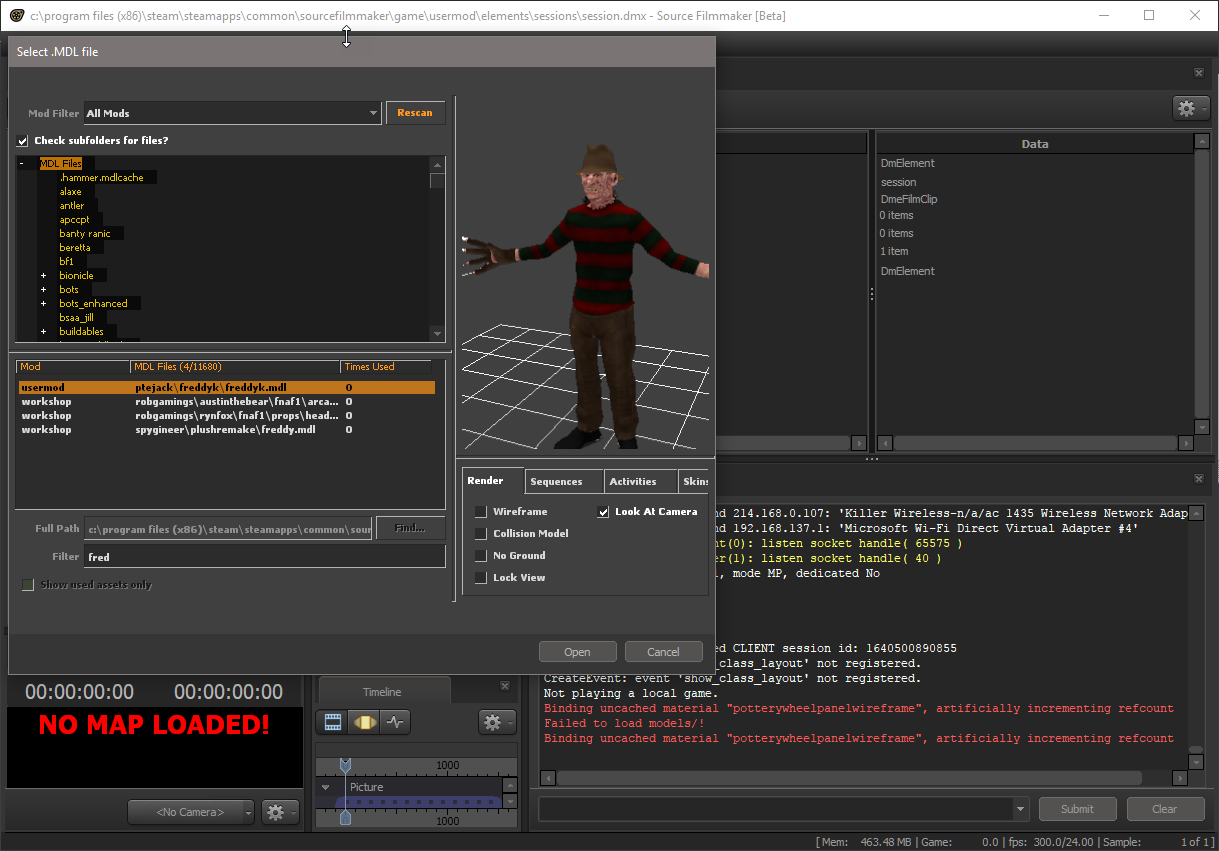
Task: Open the element viewer settings gear
Action: [x=1190, y=108]
